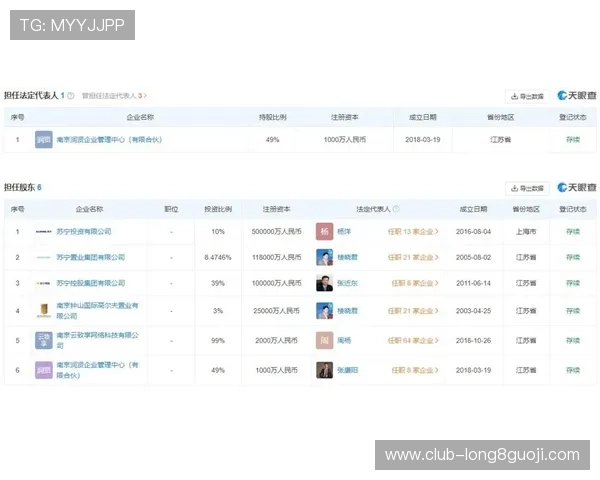This screenshot has width=600, height=480.
Task: Open 苏宁控股集团有限公司 company link
Action: point(91,283)
